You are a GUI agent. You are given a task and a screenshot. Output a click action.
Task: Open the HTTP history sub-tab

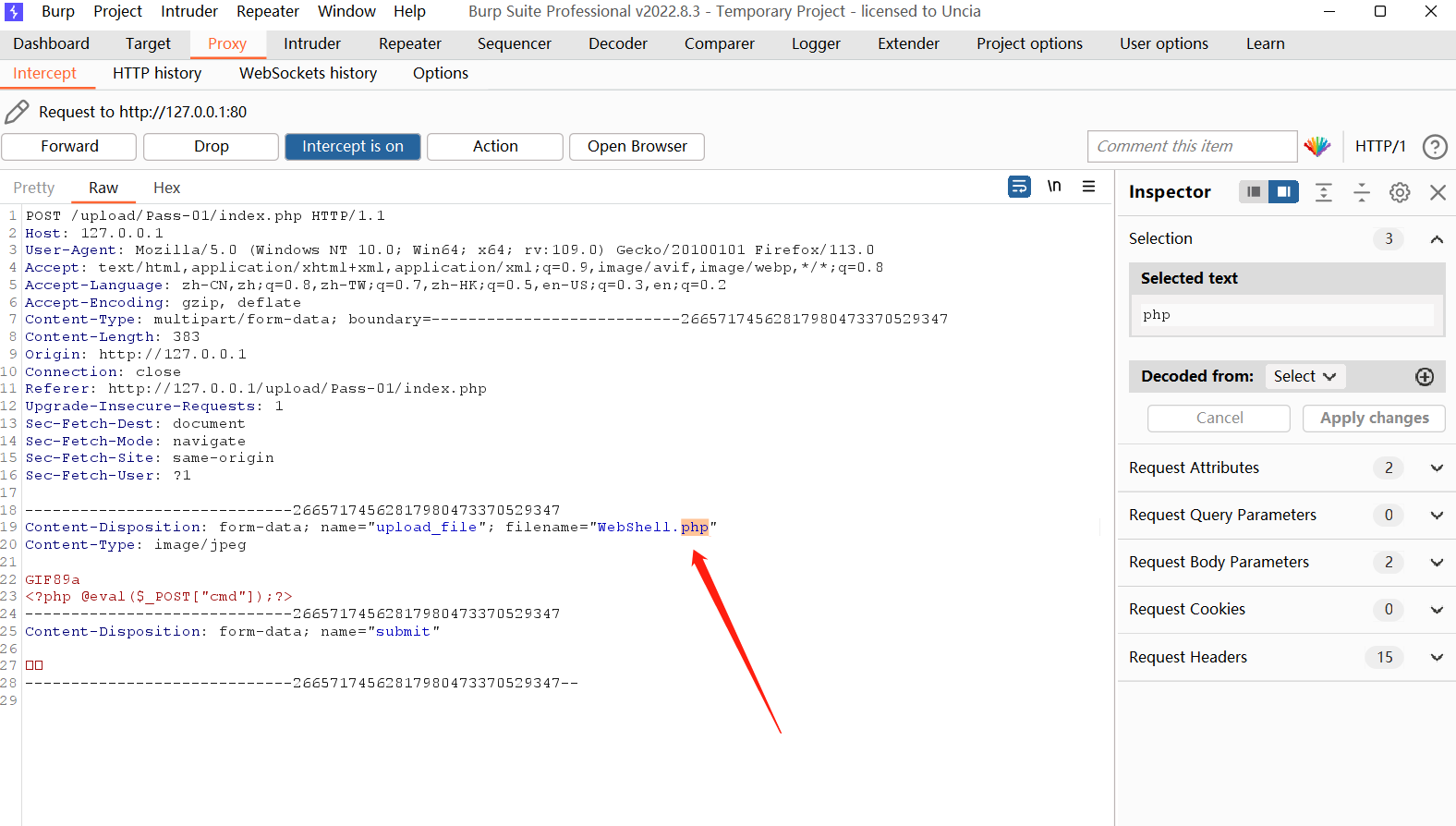click(157, 73)
